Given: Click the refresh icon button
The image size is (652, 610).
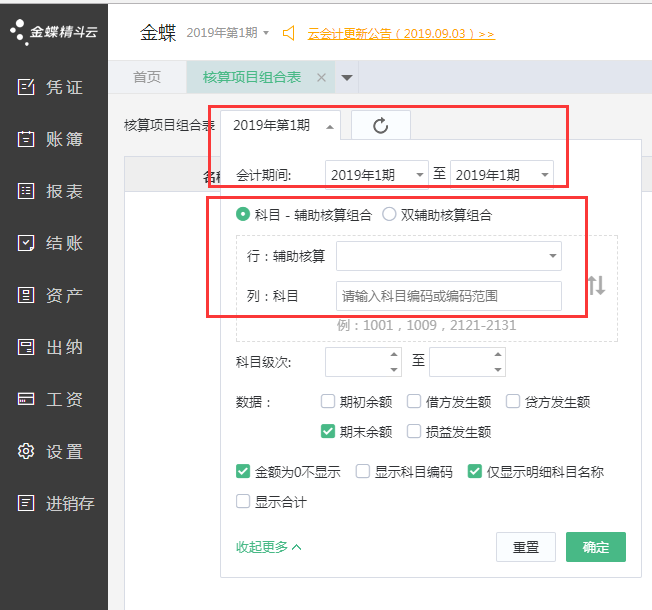Looking at the screenshot, I should coord(380,125).
